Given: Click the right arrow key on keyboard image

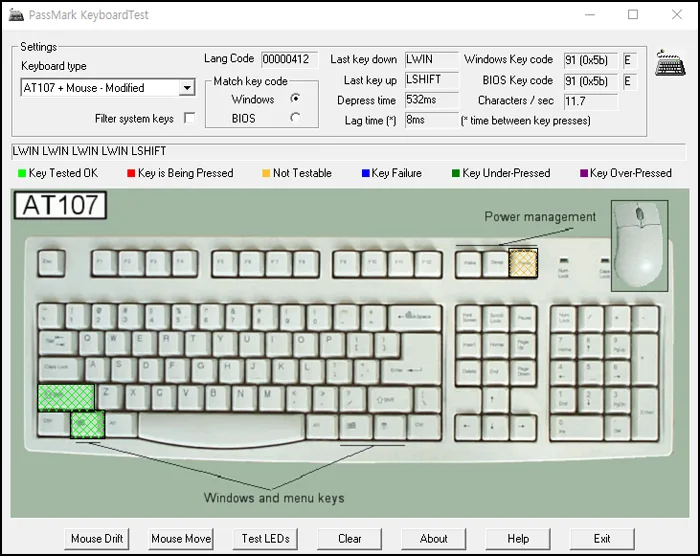Looking at the screenshot, I should (x=523, y=427).
